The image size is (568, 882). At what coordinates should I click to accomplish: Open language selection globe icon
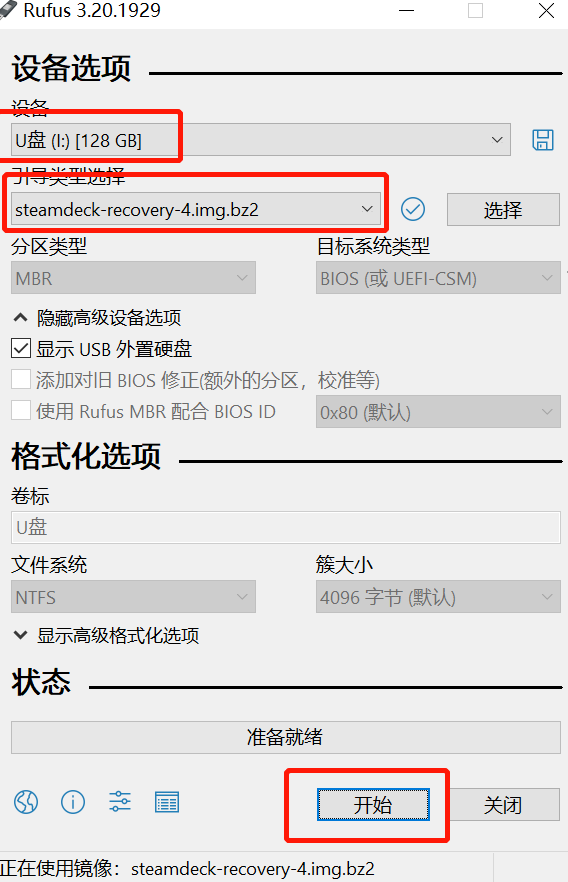[26, 802]
